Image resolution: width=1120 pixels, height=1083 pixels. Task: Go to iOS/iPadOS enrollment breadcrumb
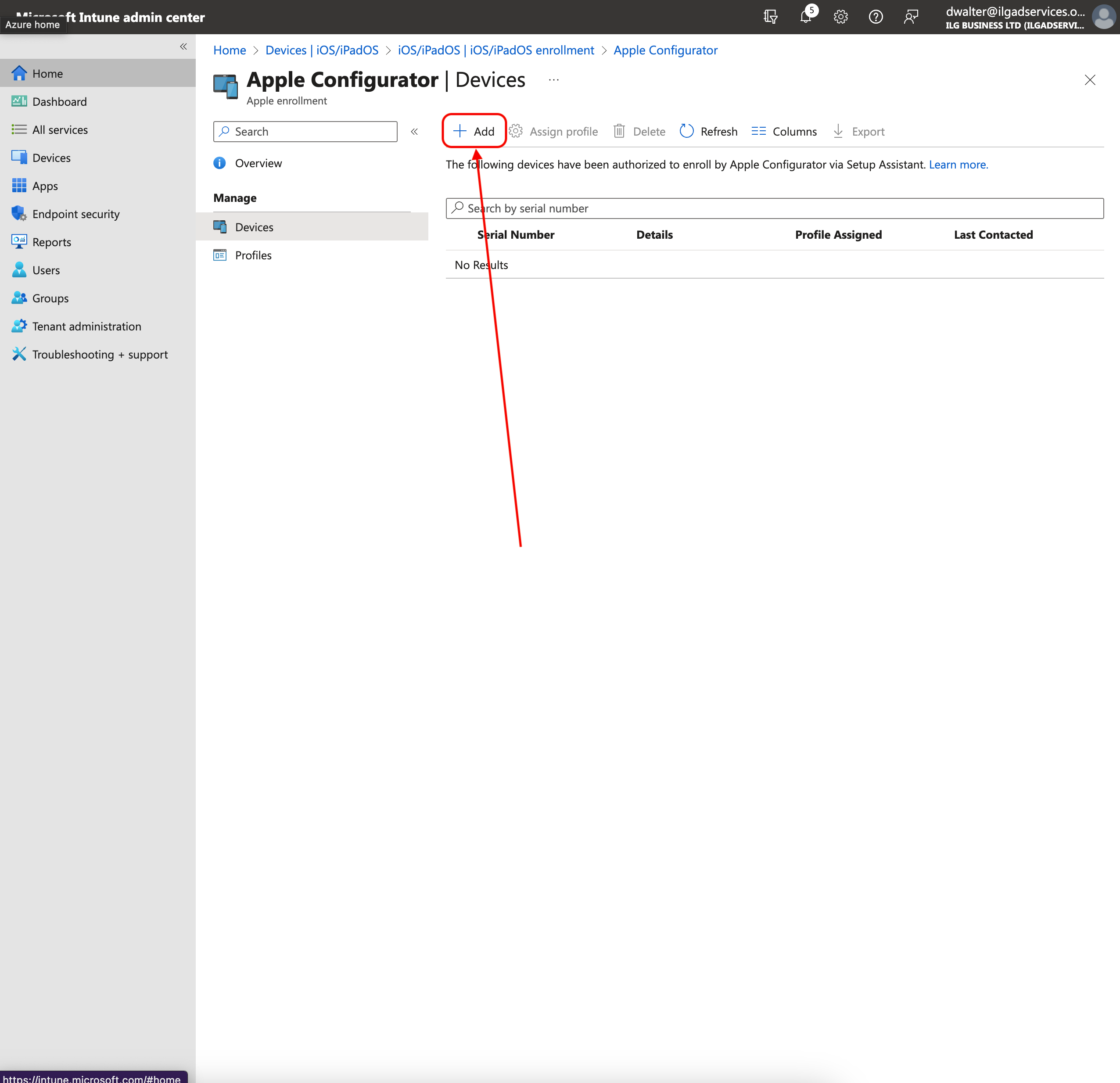point(495,50)
